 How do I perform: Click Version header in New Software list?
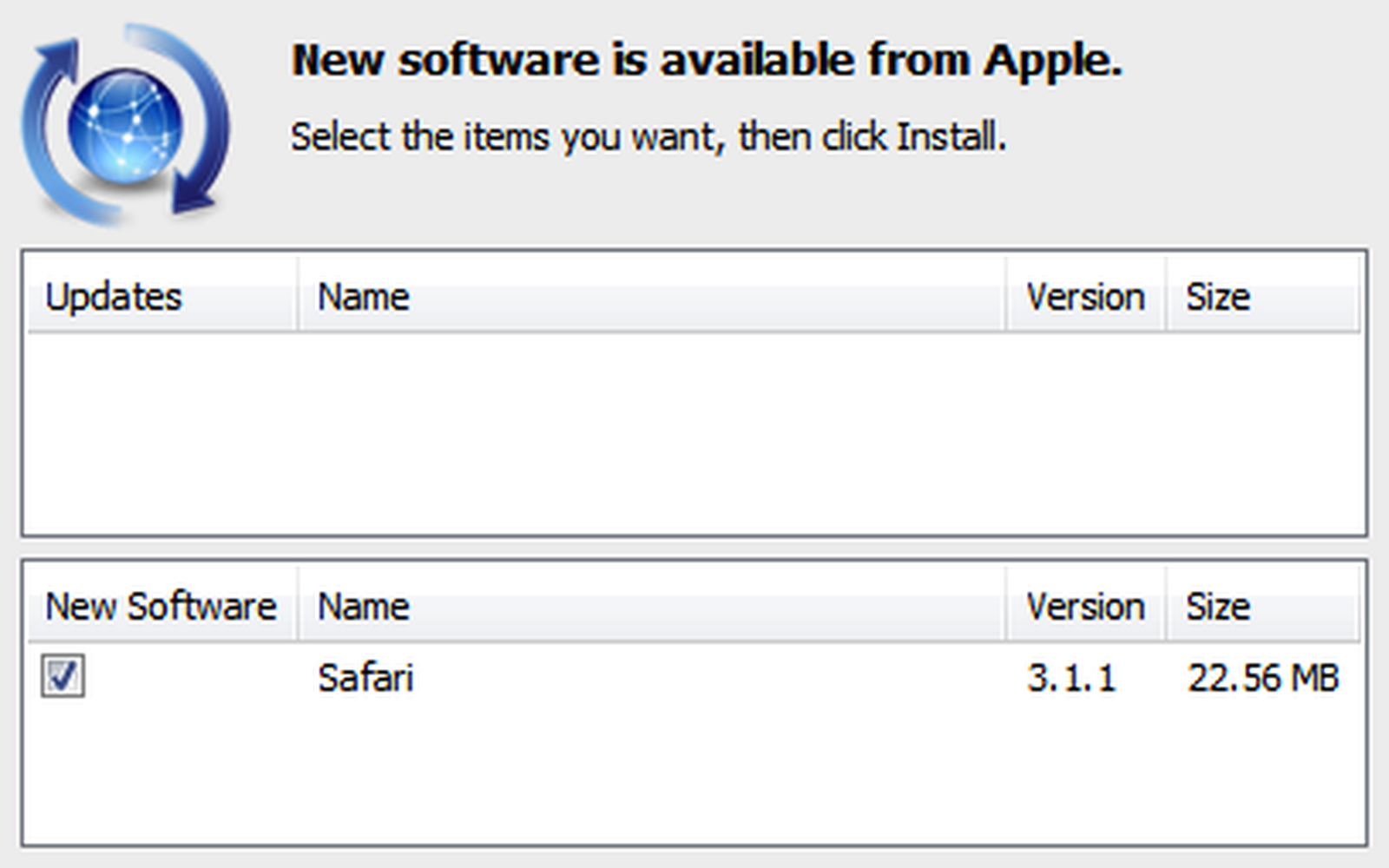click(x=1085, y=607)
